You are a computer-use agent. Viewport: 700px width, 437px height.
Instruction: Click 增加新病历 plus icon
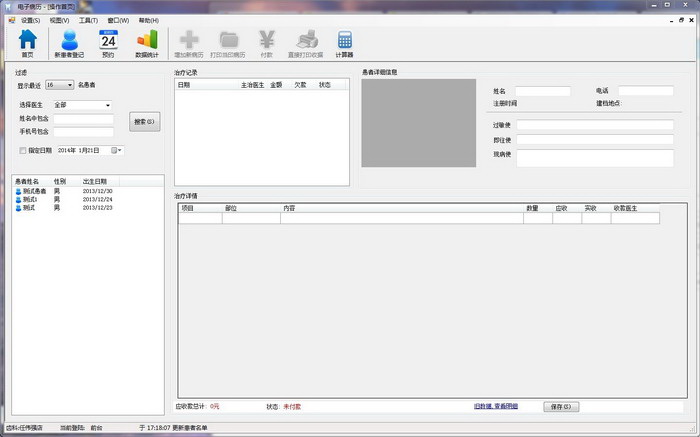(189, 43)
